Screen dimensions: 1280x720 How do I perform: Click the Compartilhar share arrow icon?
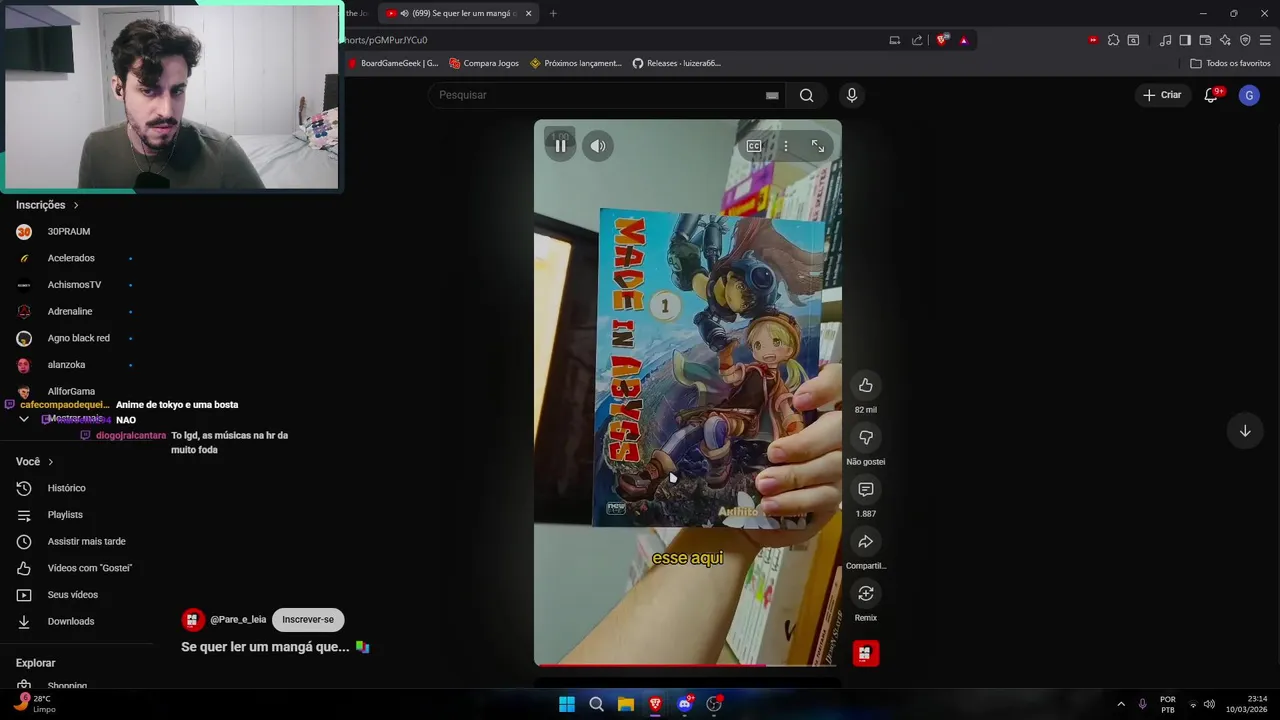point(866,541)
